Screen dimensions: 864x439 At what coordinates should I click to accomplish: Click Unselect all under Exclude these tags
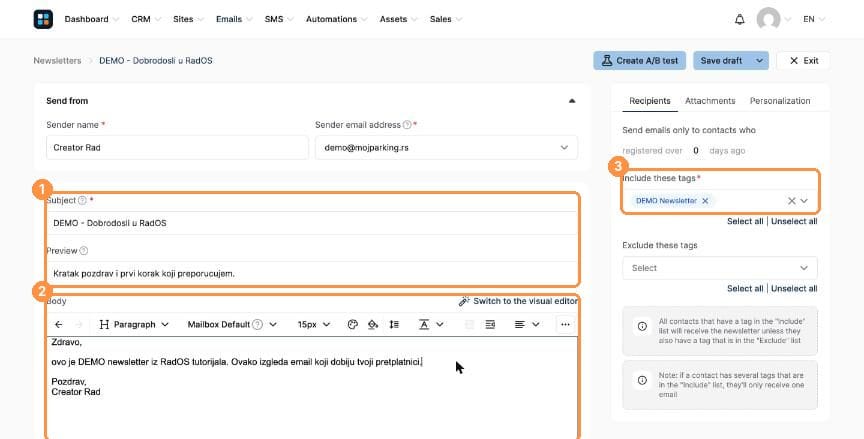coord(794,289)
